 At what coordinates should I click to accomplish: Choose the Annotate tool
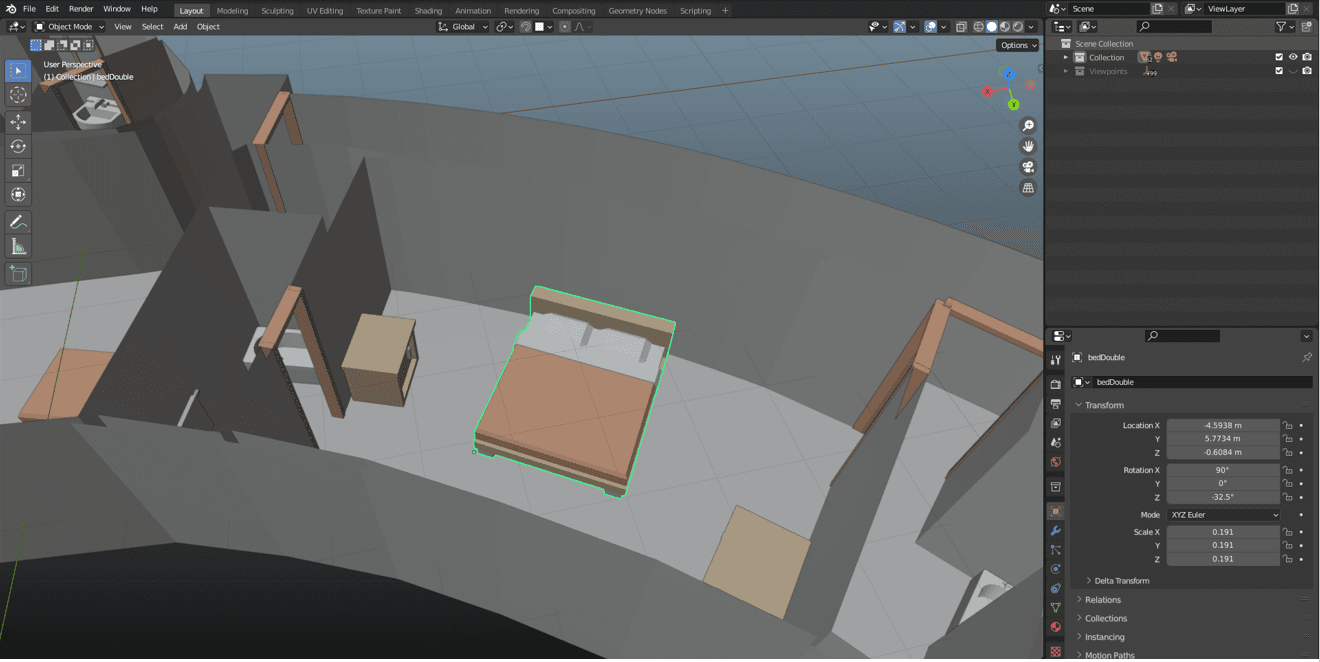click(18, 222)
